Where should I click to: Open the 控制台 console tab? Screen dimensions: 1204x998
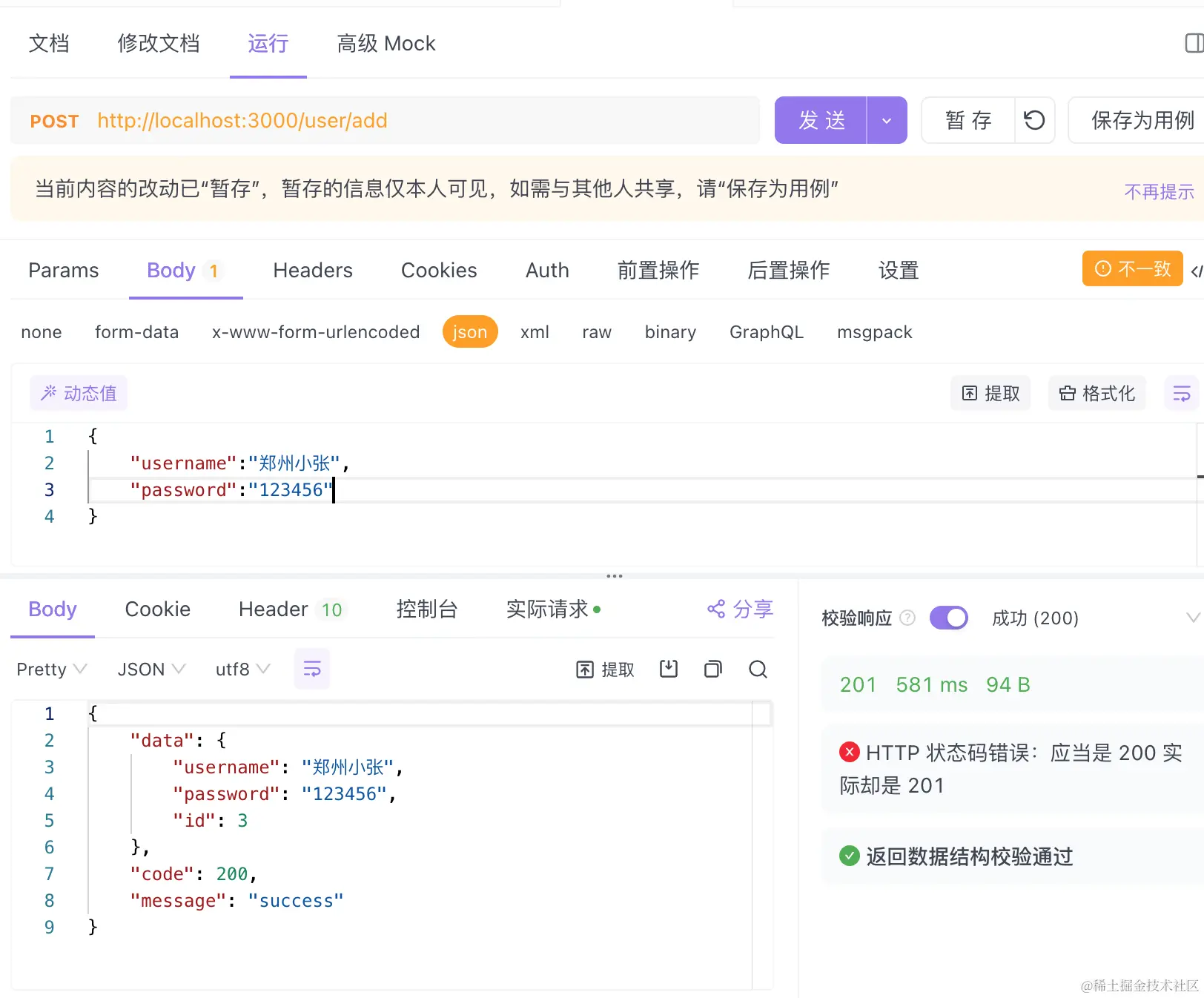pos(427,609)
